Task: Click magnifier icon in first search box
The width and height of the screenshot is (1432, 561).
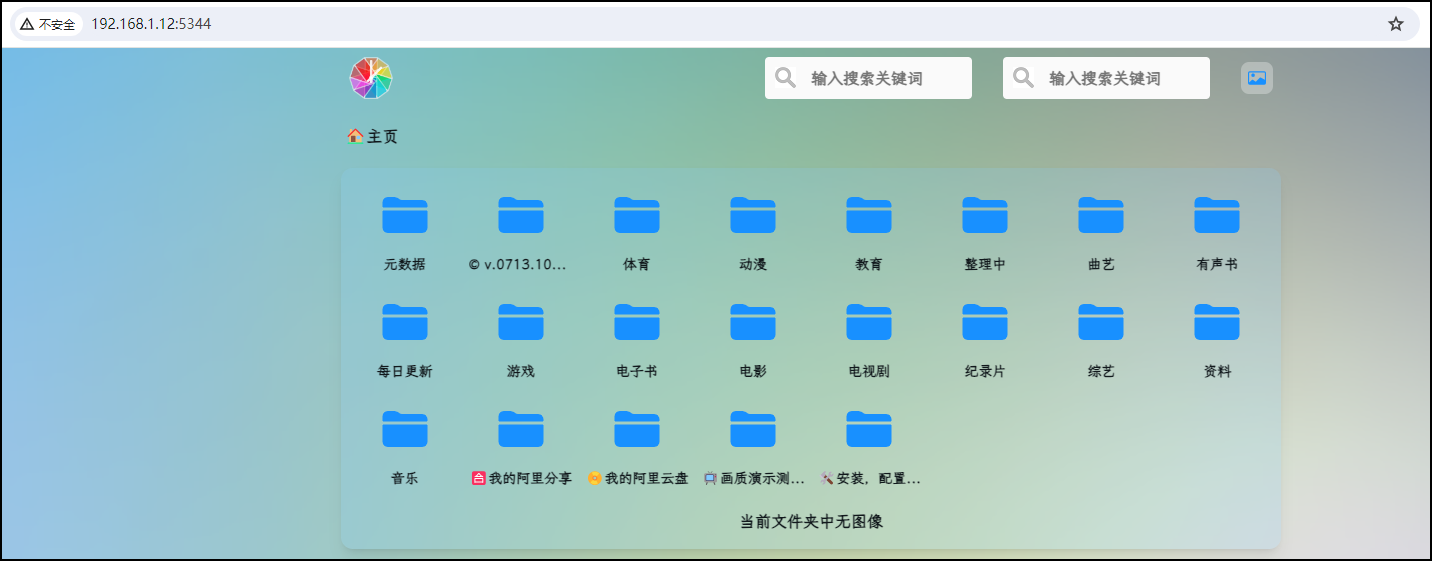Action: (x=786, y=78)
